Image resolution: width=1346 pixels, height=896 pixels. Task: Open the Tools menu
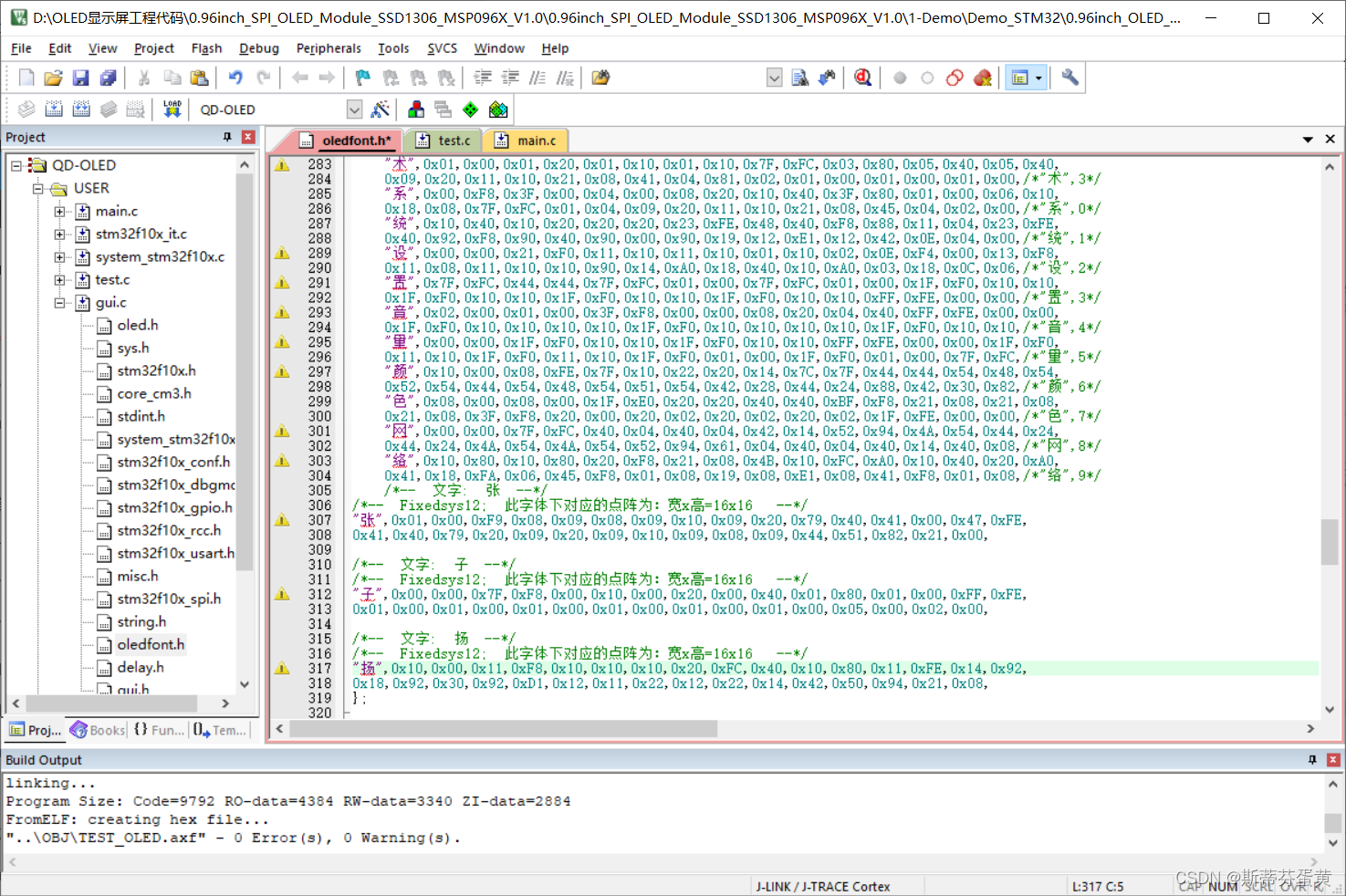tap(393, 48)
